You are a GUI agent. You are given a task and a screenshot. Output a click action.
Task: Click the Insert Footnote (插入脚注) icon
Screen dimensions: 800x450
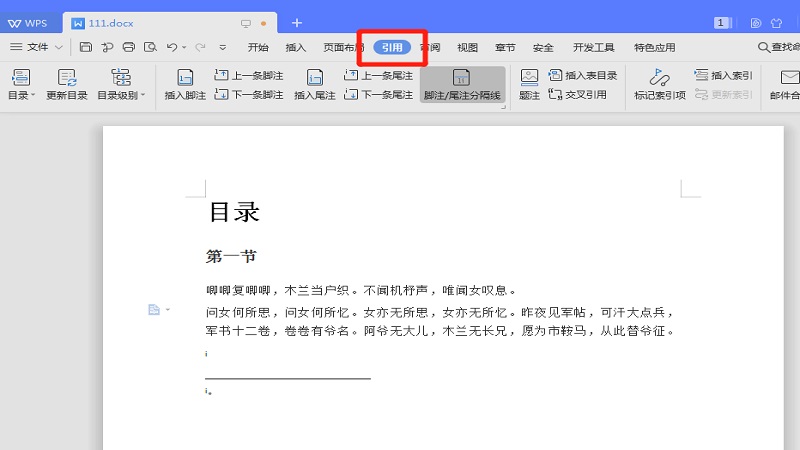[x=185, y=78]
